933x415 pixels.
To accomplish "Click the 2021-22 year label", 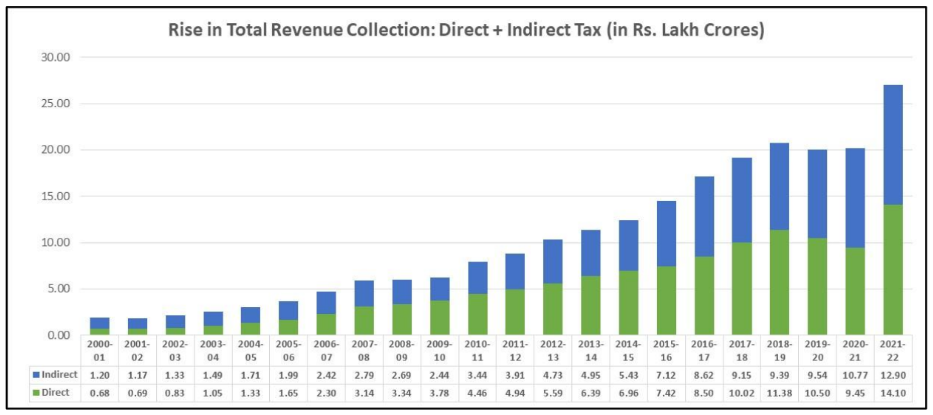I will click(x=893, y=350).
